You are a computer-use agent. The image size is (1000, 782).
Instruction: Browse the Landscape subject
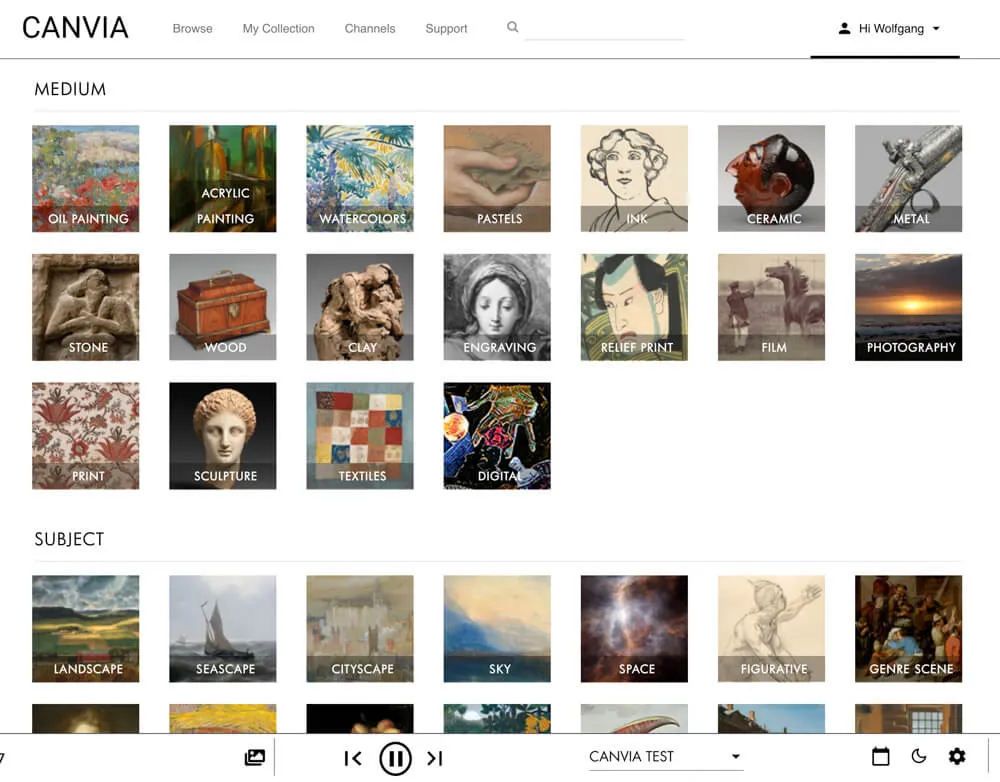pyautogui.click(x=85, y=629)
